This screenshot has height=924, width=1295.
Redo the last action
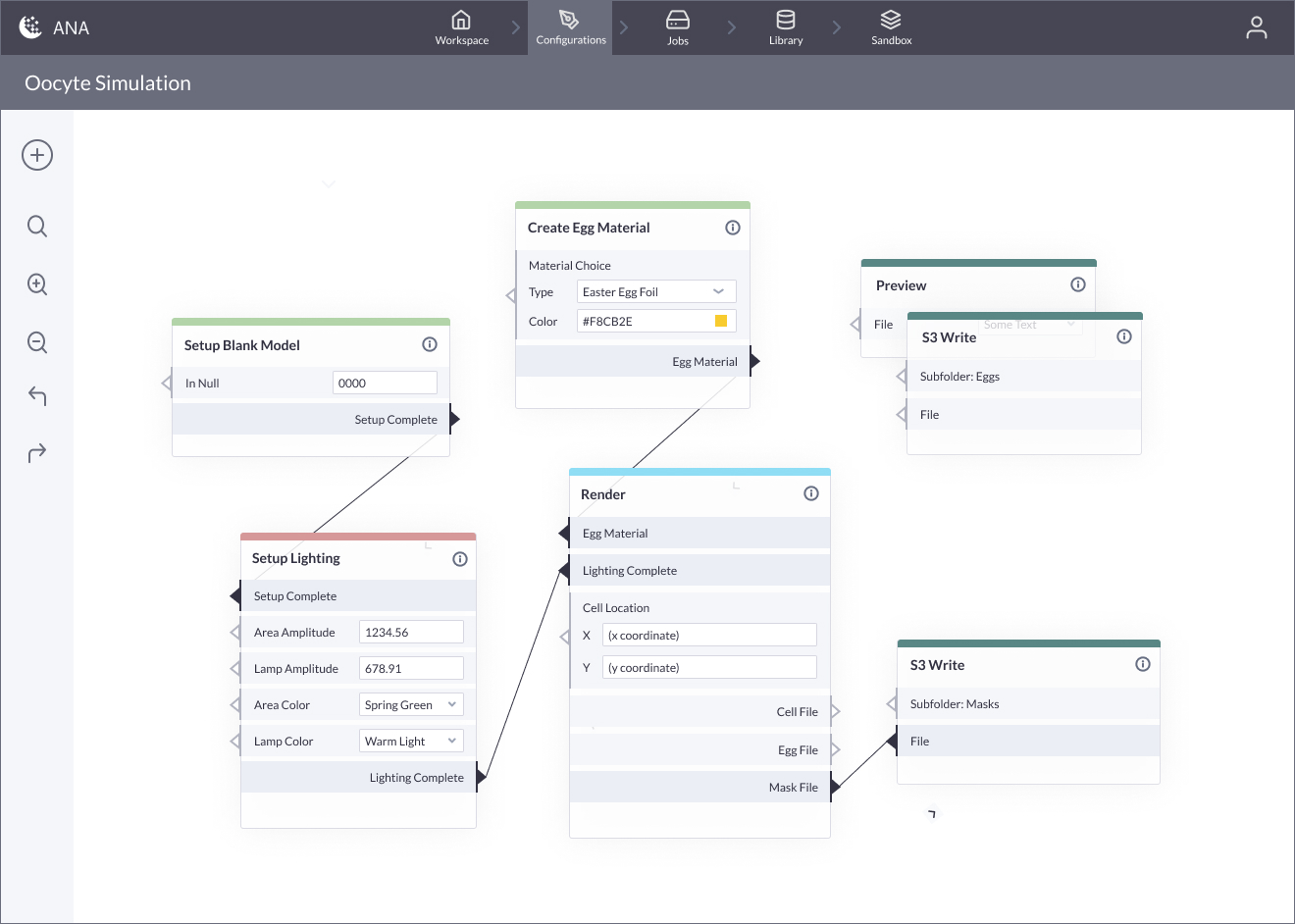[37, 453]
